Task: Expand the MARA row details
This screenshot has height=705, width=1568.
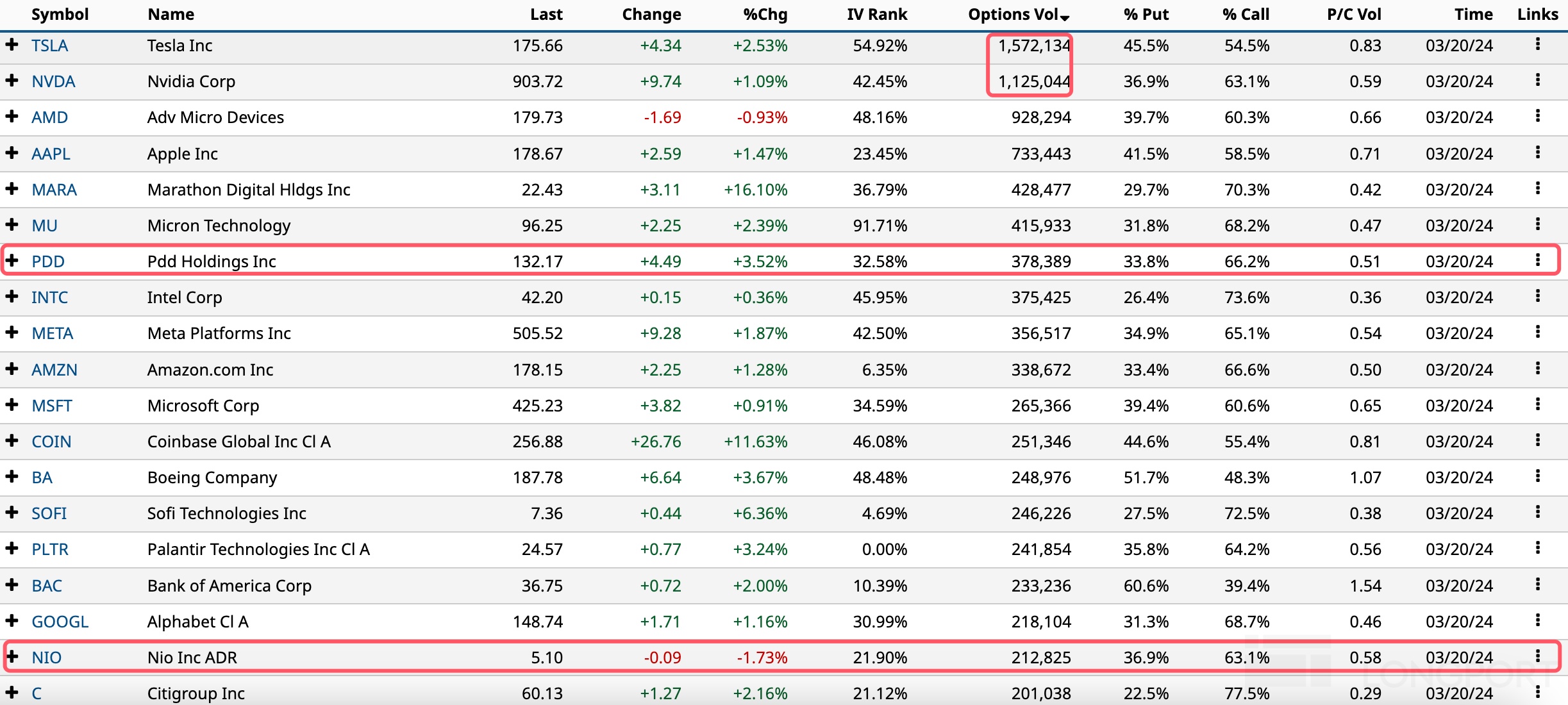Action: tap(12, 188)
